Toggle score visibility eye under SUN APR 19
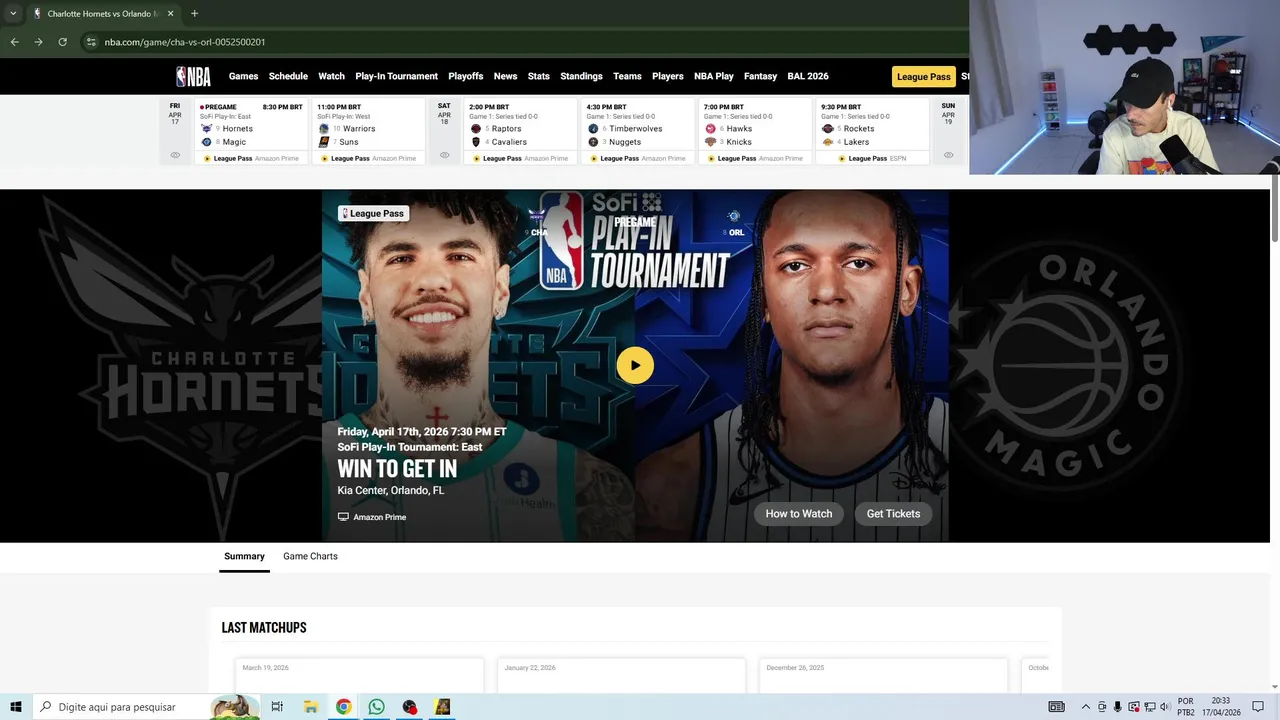This screenshot has width=1280, height=720. tap(948, 155)
